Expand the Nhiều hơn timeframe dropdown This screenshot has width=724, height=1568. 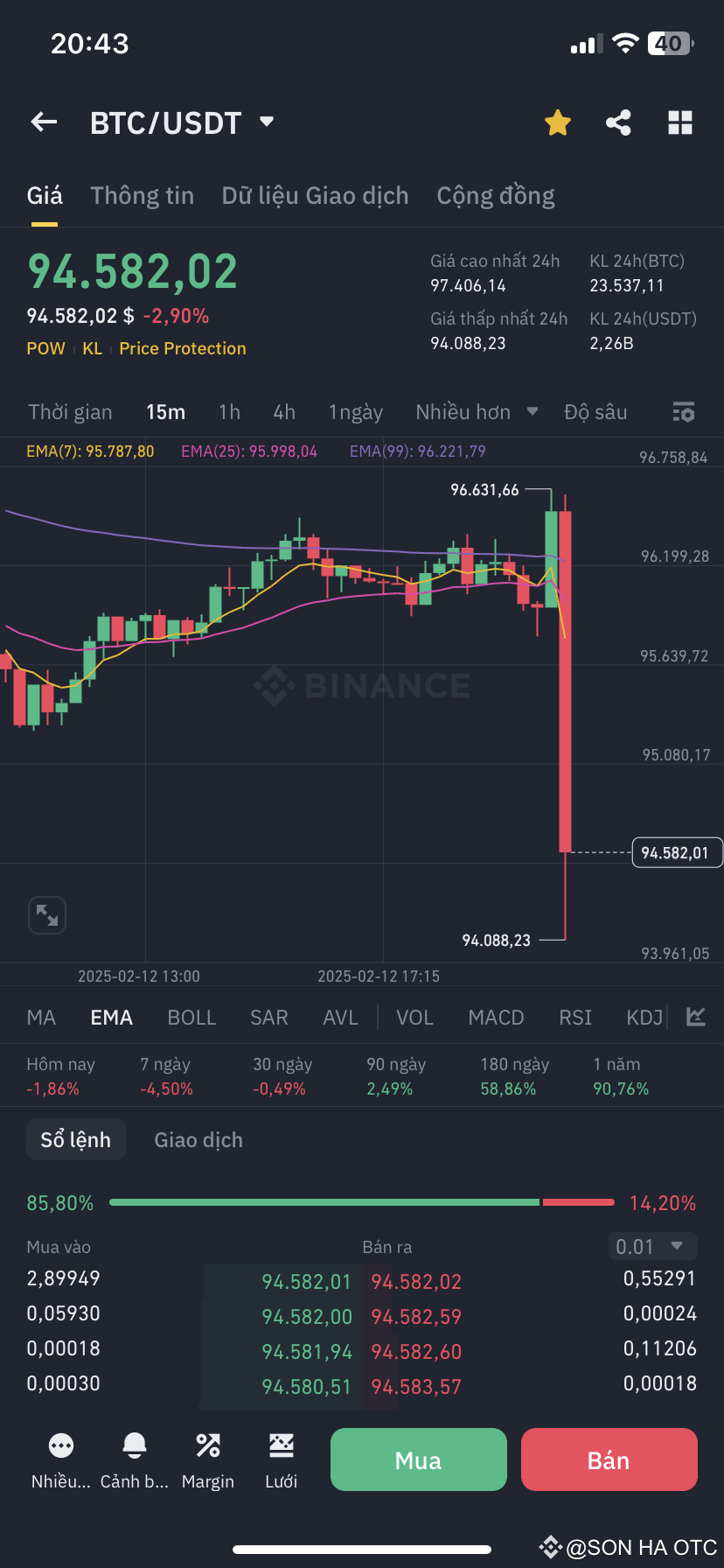(x=477, y=411)
